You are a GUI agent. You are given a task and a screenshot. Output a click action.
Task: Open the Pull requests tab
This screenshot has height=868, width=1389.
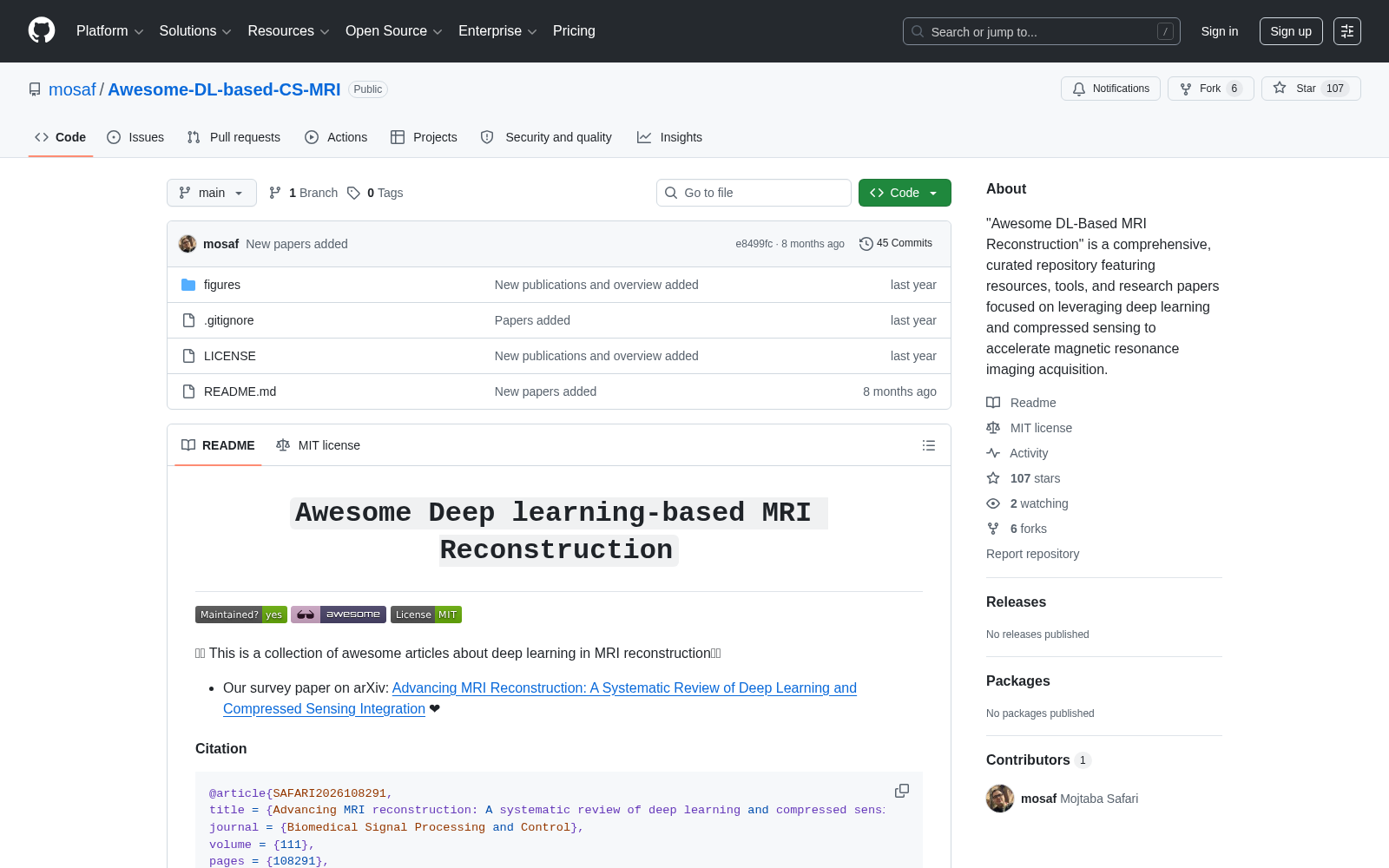pyautogui.click(x=234, y=137)
